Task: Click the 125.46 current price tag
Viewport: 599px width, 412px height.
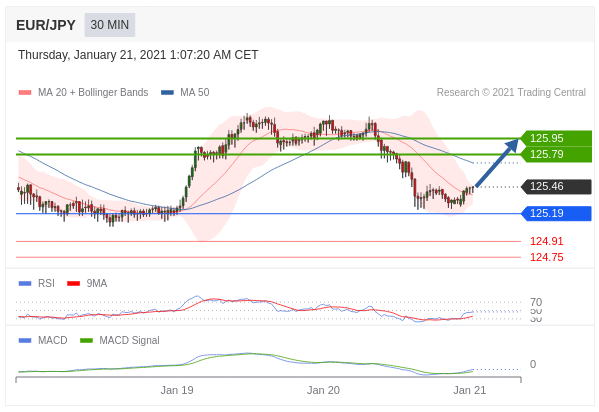Action: pos(557,187)
